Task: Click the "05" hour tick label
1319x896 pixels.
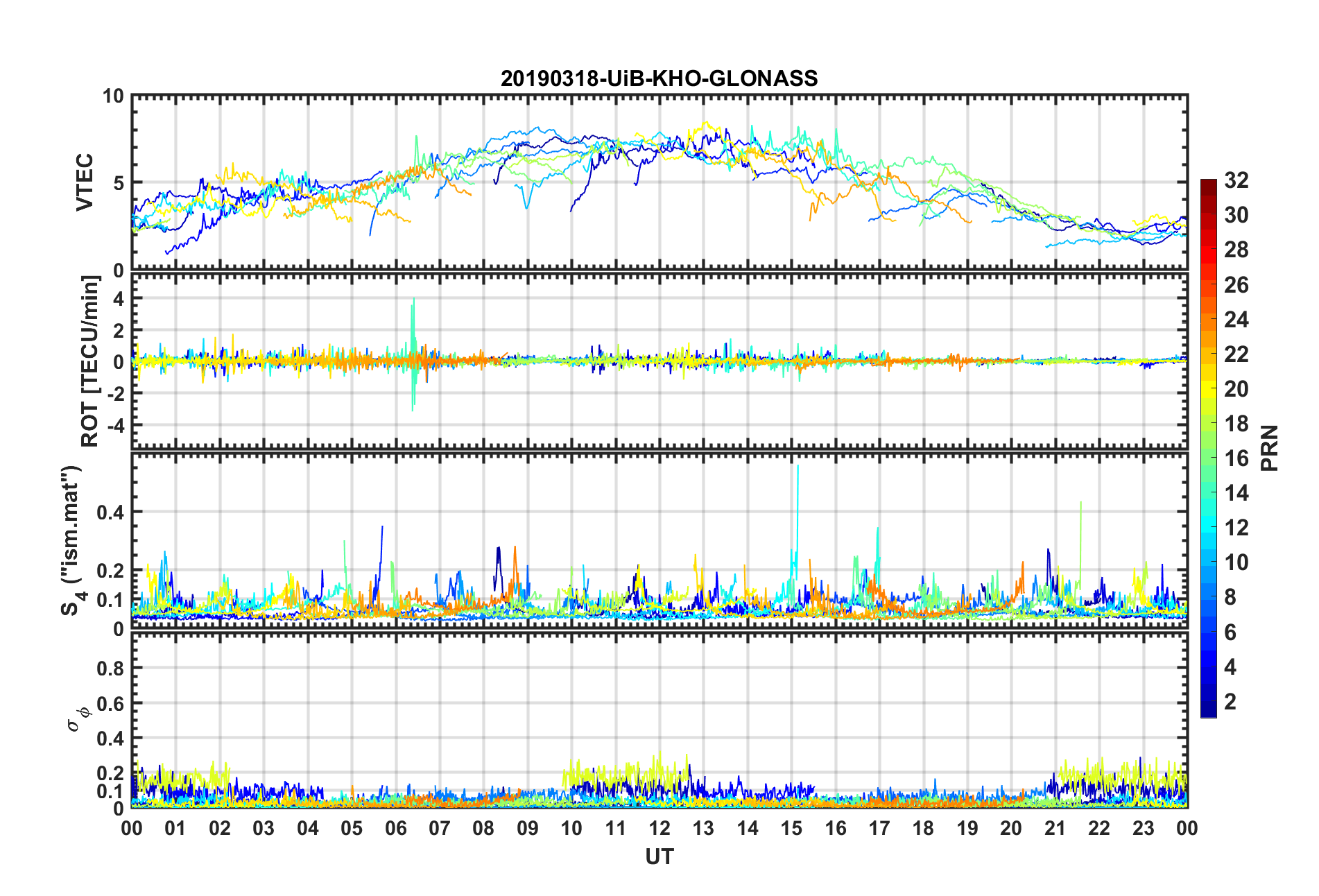Action: (352, 828)
